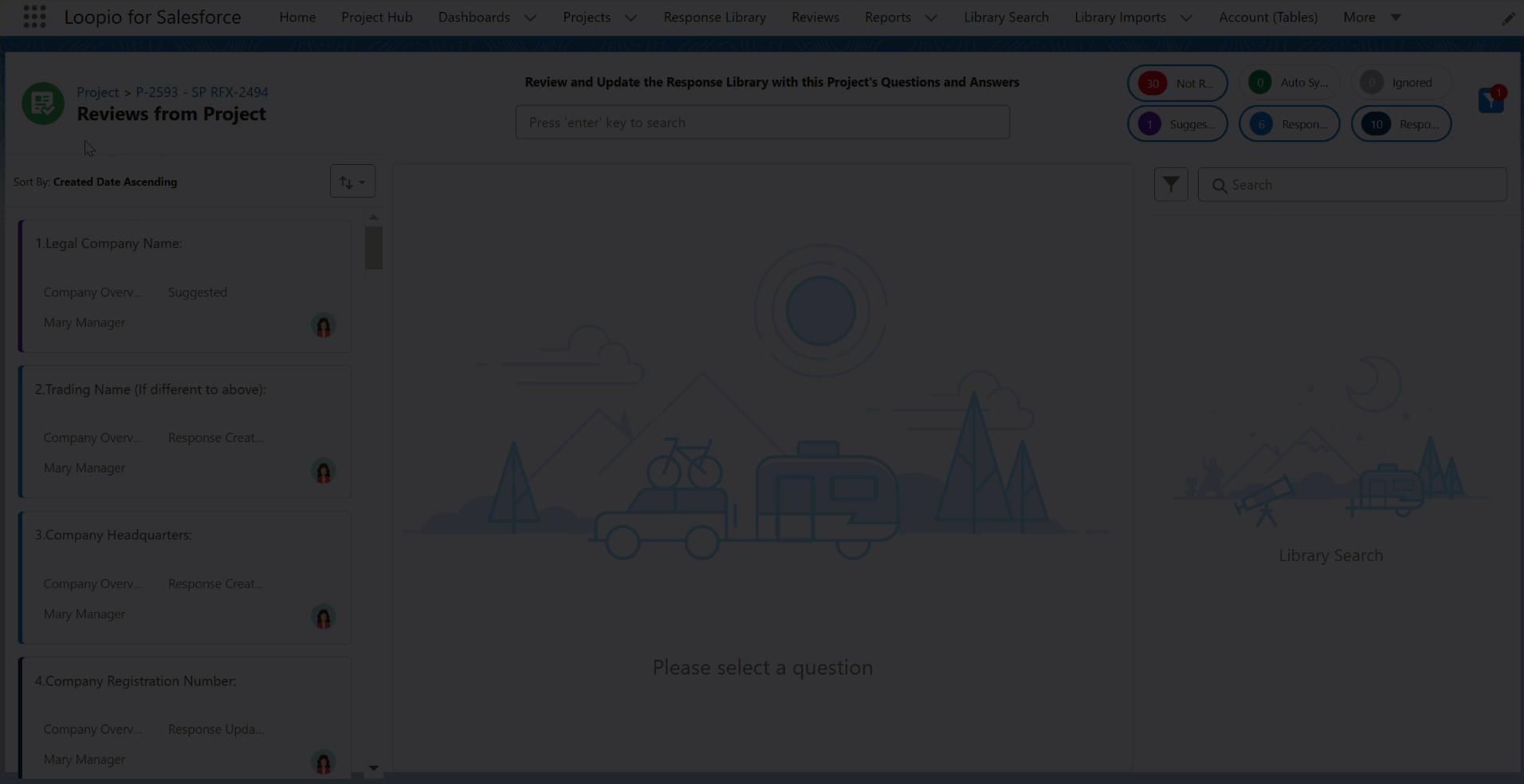This screenshot has width=1524, height=784.
Task: Click Mary Manager avatar on Legal Company Name card
Action: [324, 326]
